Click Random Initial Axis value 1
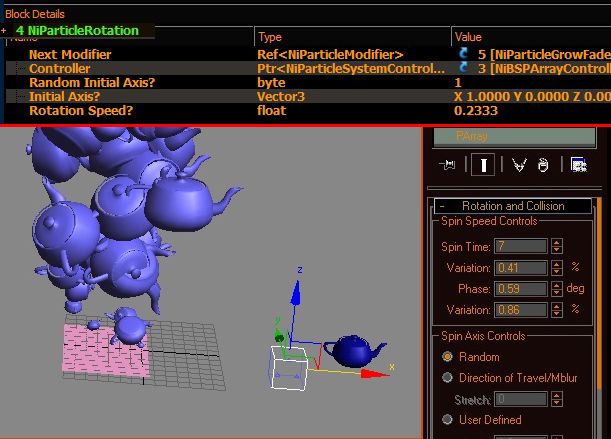The height and width of the screenshot is (439, 611). [458, 83]
